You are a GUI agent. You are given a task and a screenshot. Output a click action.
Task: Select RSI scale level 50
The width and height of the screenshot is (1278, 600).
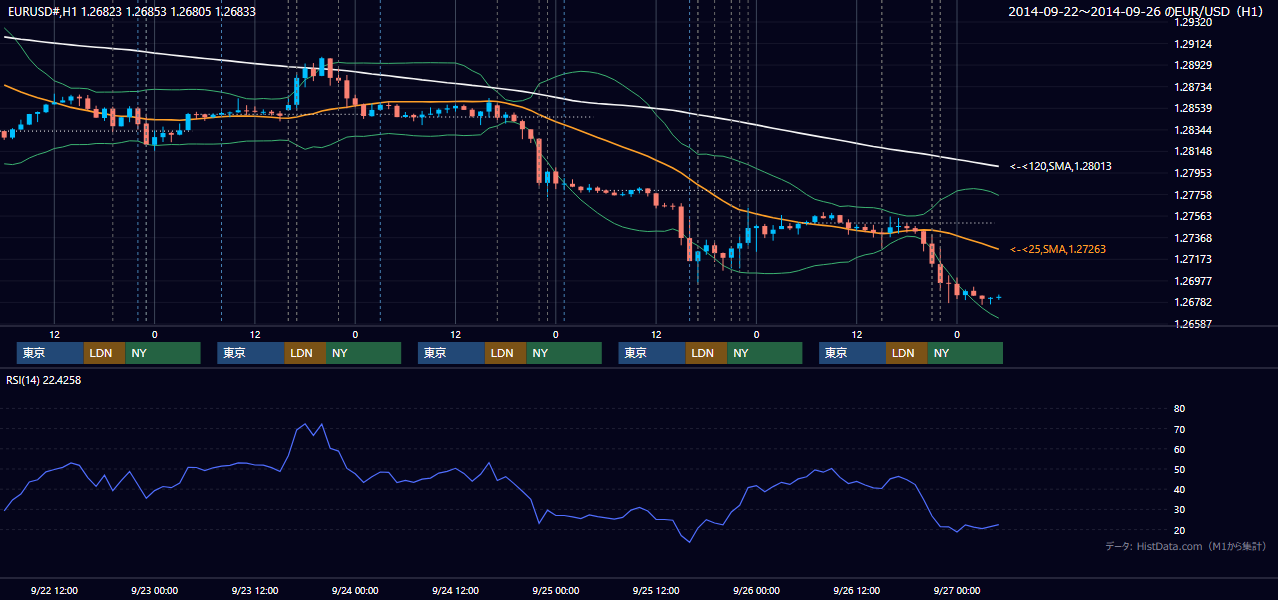(x=1179, y=470)
